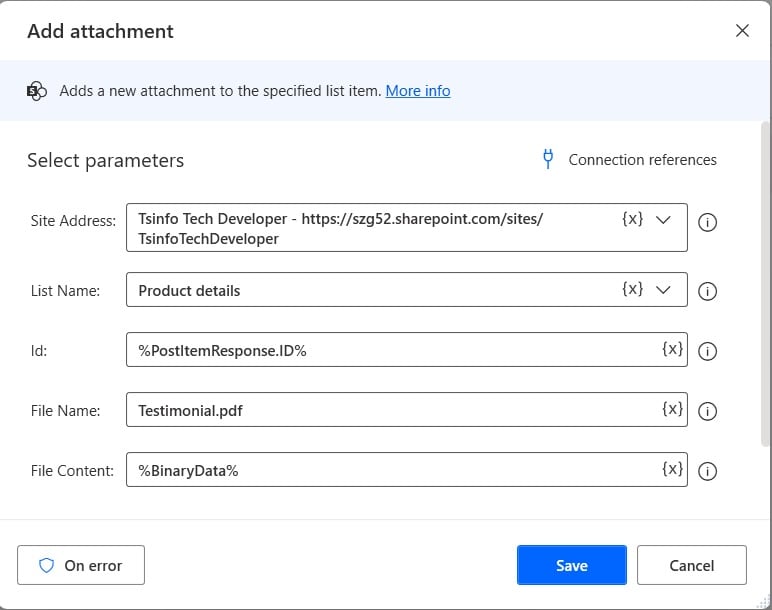Click the Site Address label

73,221
